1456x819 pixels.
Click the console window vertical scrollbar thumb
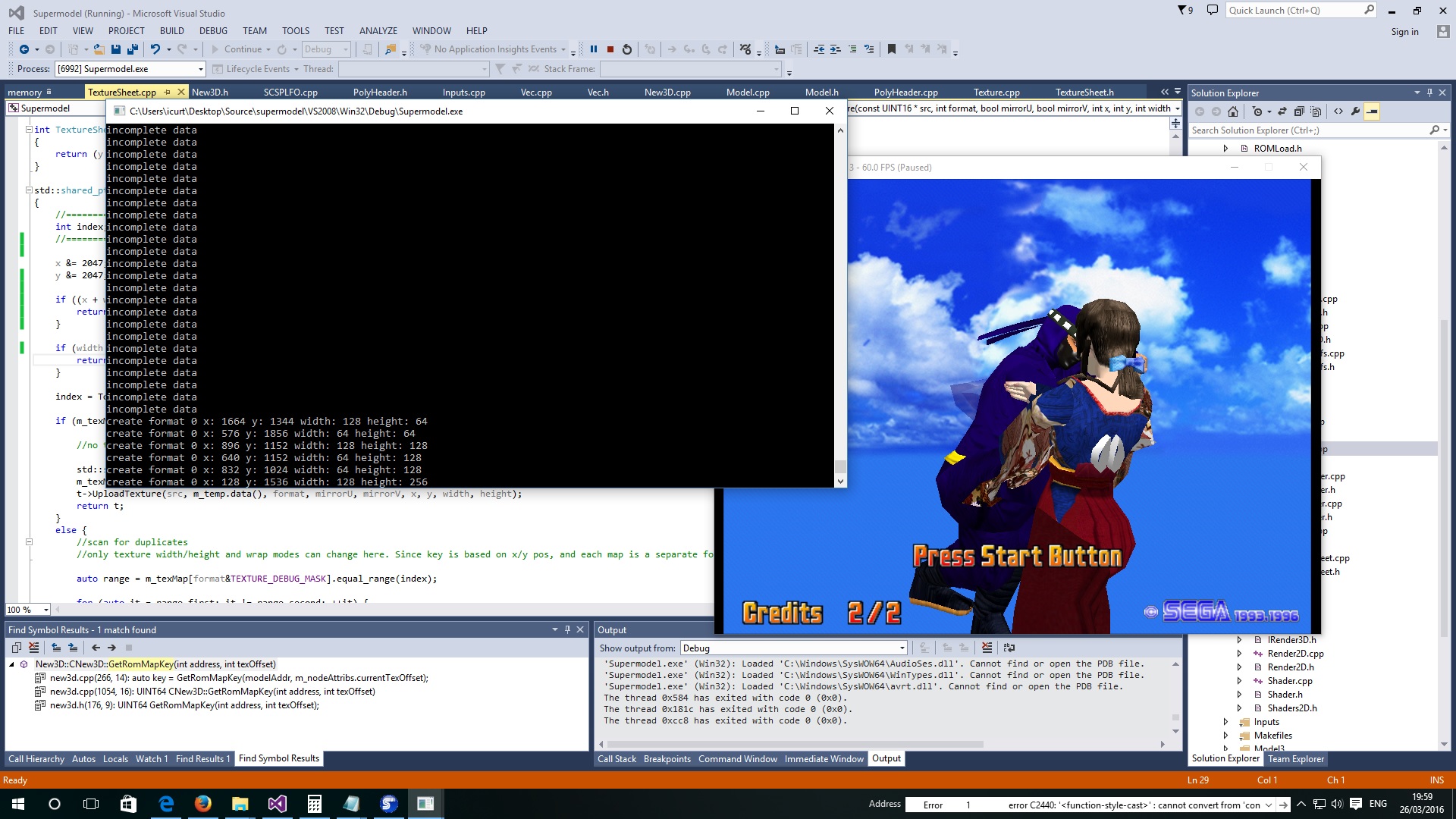click(840, 466)
